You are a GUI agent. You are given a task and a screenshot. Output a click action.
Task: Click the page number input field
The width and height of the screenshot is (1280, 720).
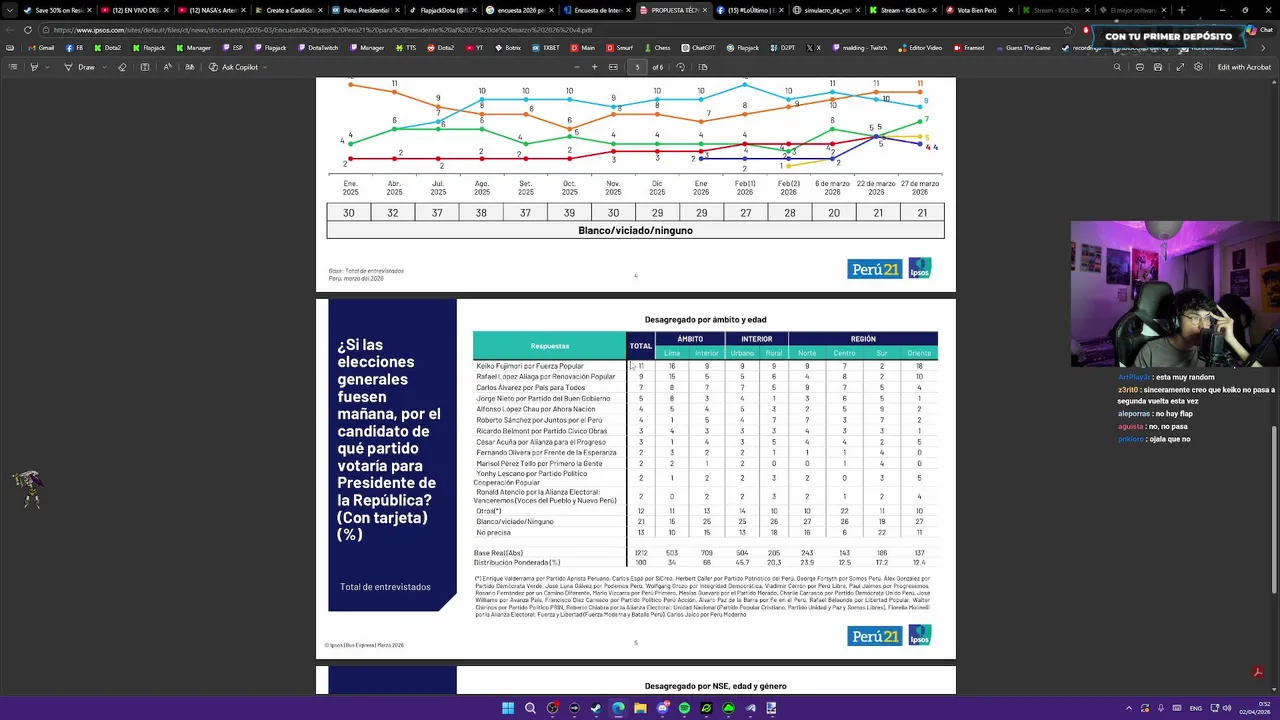pyautogui.click(x=637, y=67)
